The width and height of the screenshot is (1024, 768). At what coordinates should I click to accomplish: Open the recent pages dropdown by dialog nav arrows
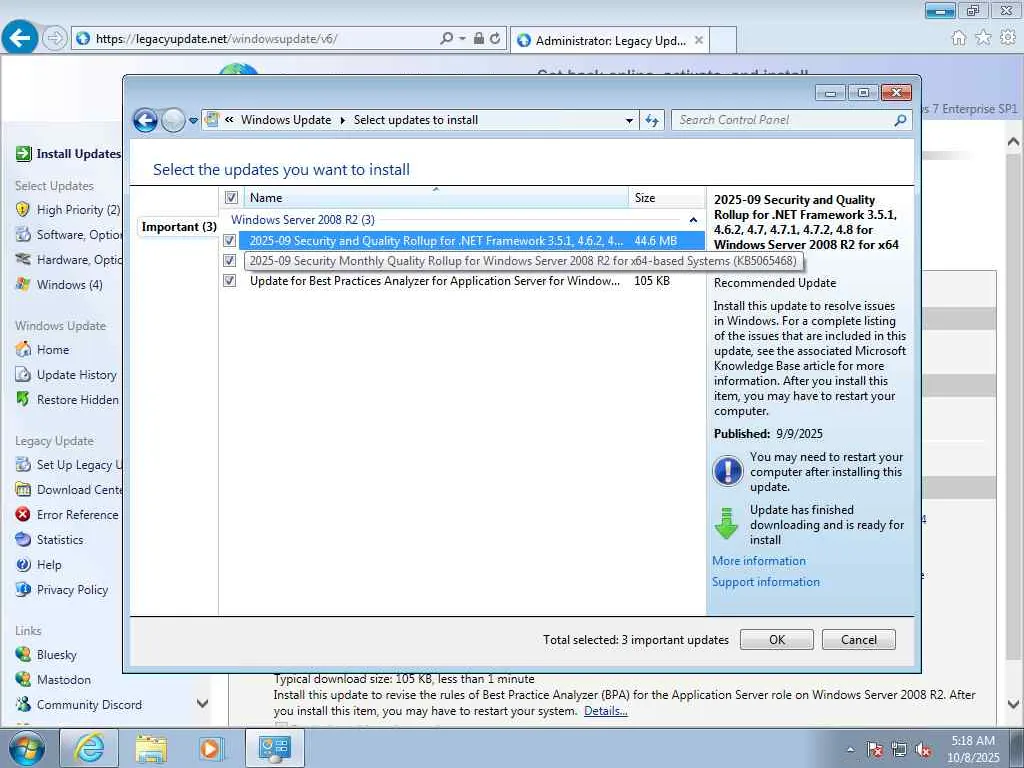click(x=193, y=121)
